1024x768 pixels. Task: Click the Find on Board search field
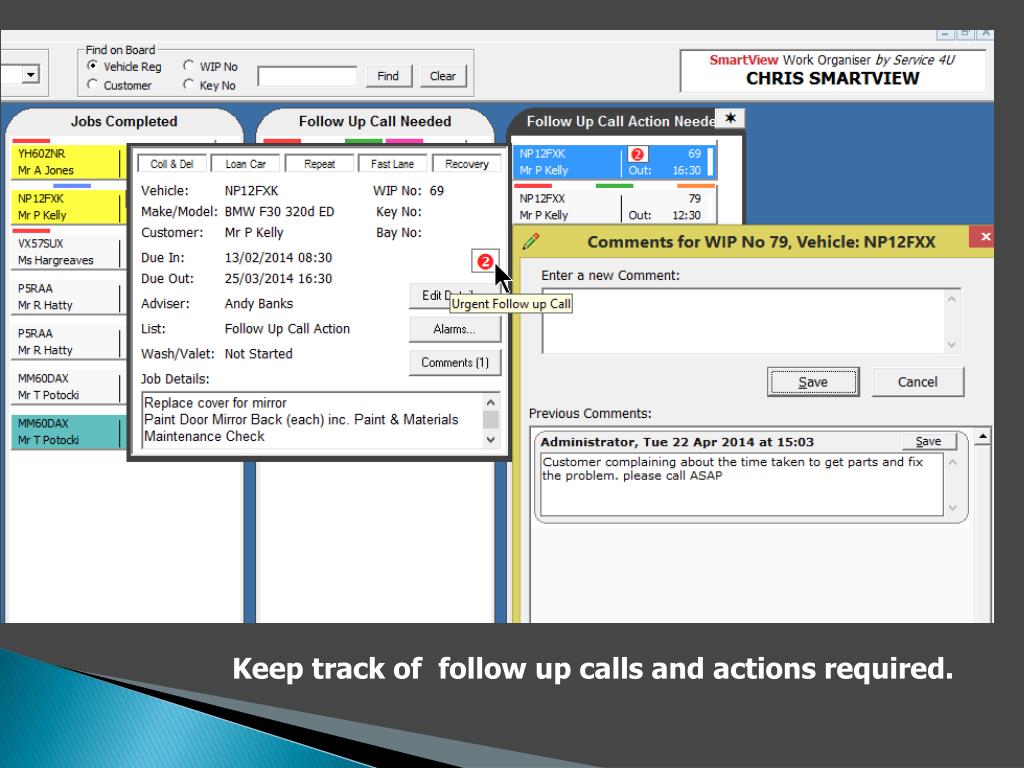[x=307, y=76]
